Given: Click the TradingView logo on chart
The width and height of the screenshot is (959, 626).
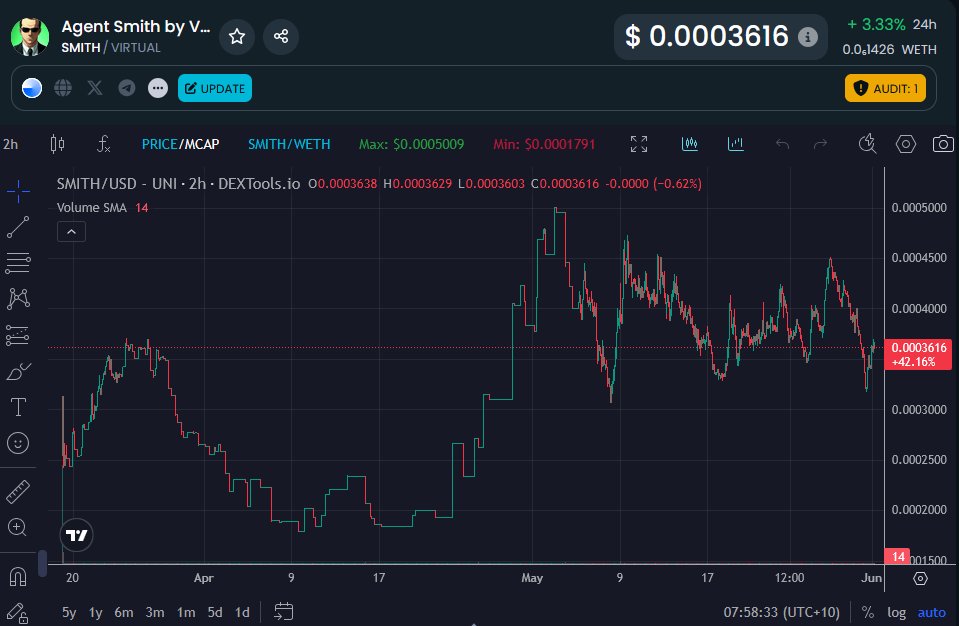Looking at the screenshot, I should (x=76, y=536).
